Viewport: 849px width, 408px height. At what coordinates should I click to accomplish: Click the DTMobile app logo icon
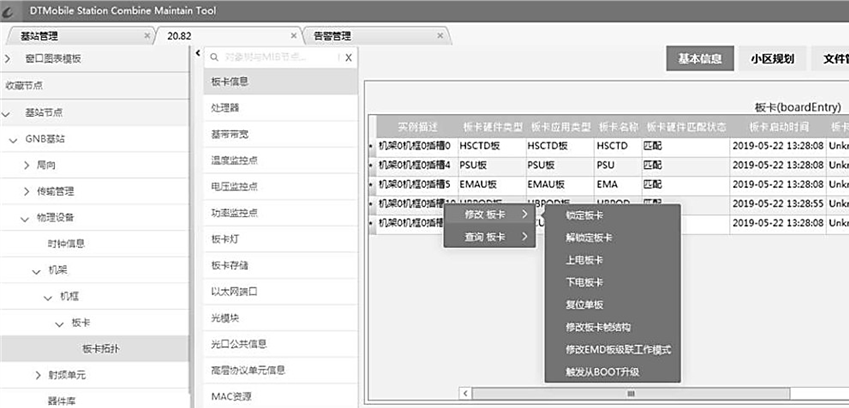(x=10, y=11)
